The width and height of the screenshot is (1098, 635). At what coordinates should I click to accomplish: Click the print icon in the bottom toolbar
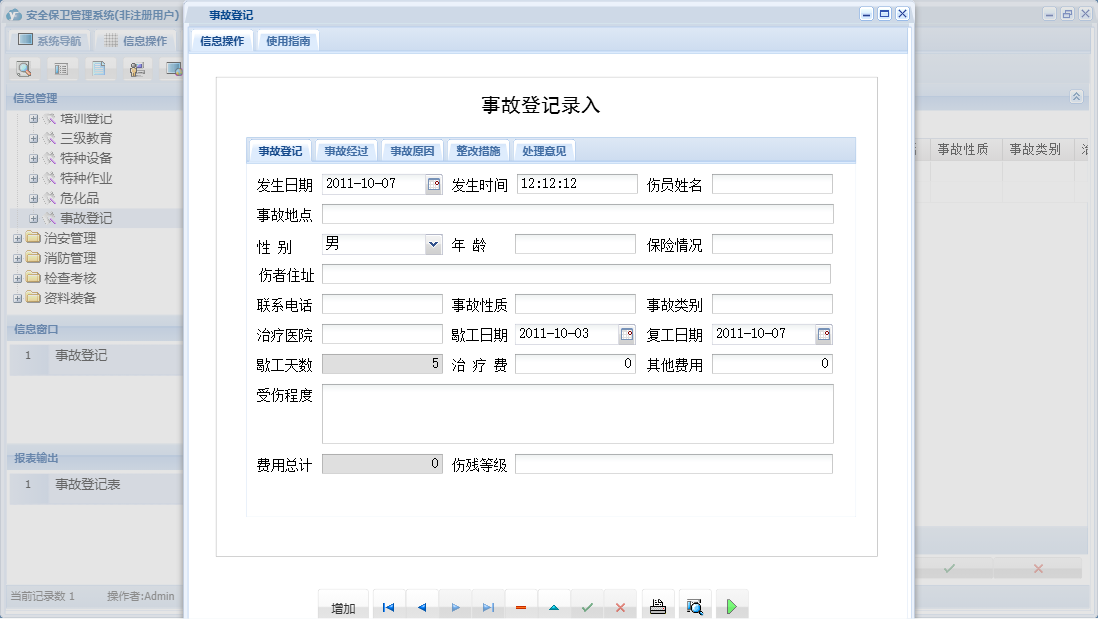(657, 605)
